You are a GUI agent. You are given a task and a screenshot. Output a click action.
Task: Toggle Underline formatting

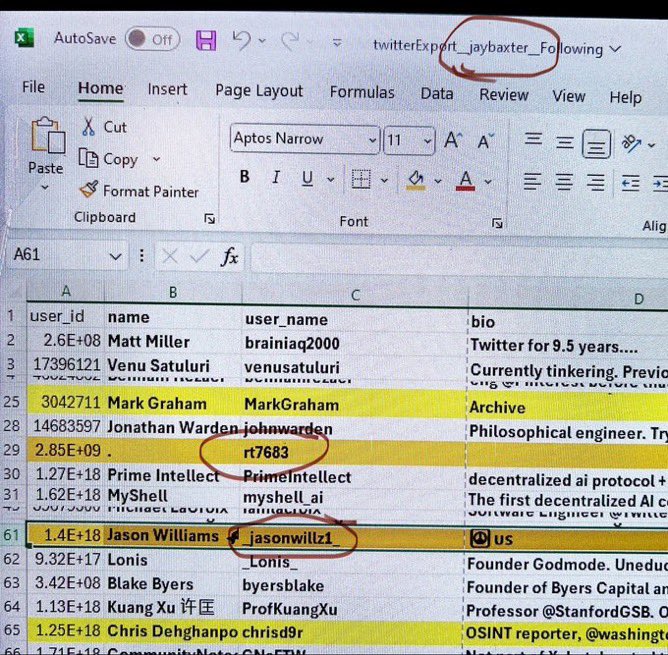[307, 178]
